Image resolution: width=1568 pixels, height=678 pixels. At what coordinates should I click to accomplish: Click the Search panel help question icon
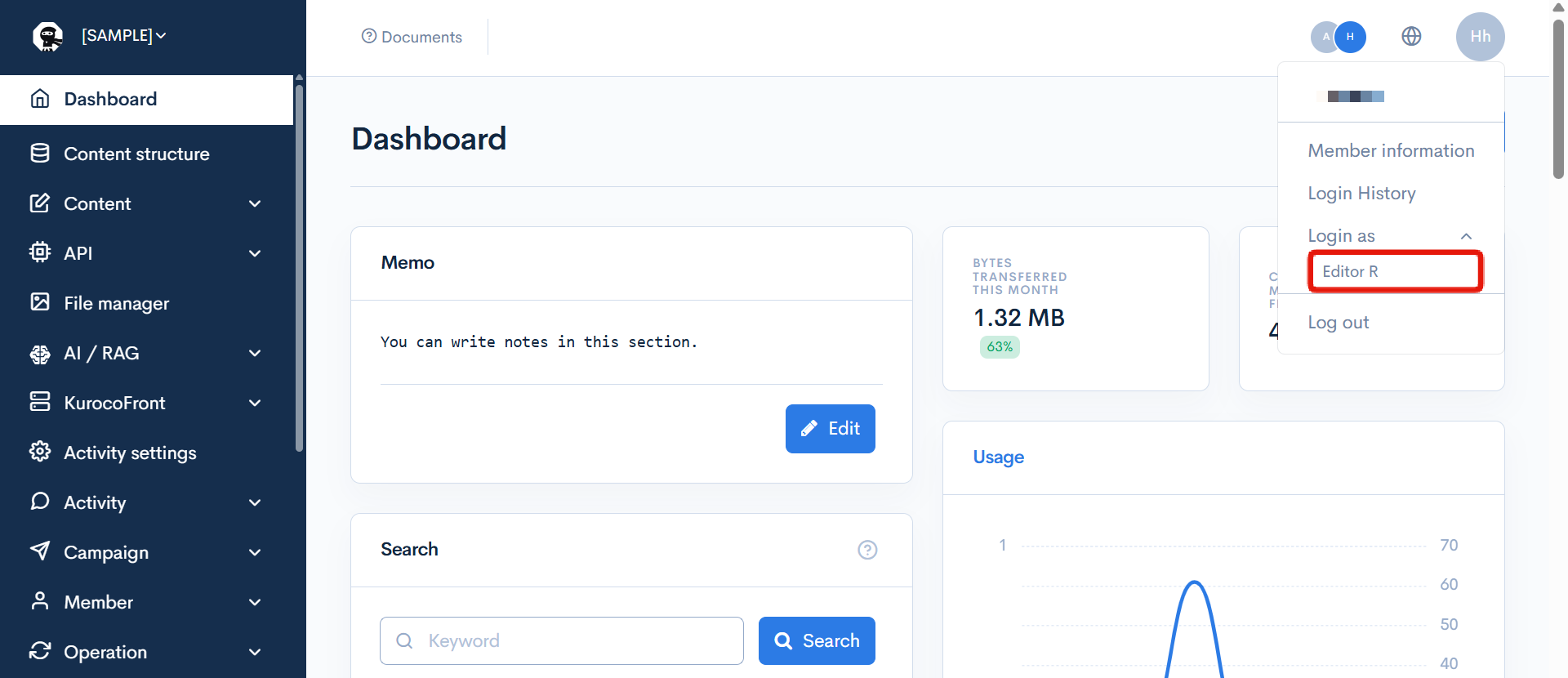[867, 550]
